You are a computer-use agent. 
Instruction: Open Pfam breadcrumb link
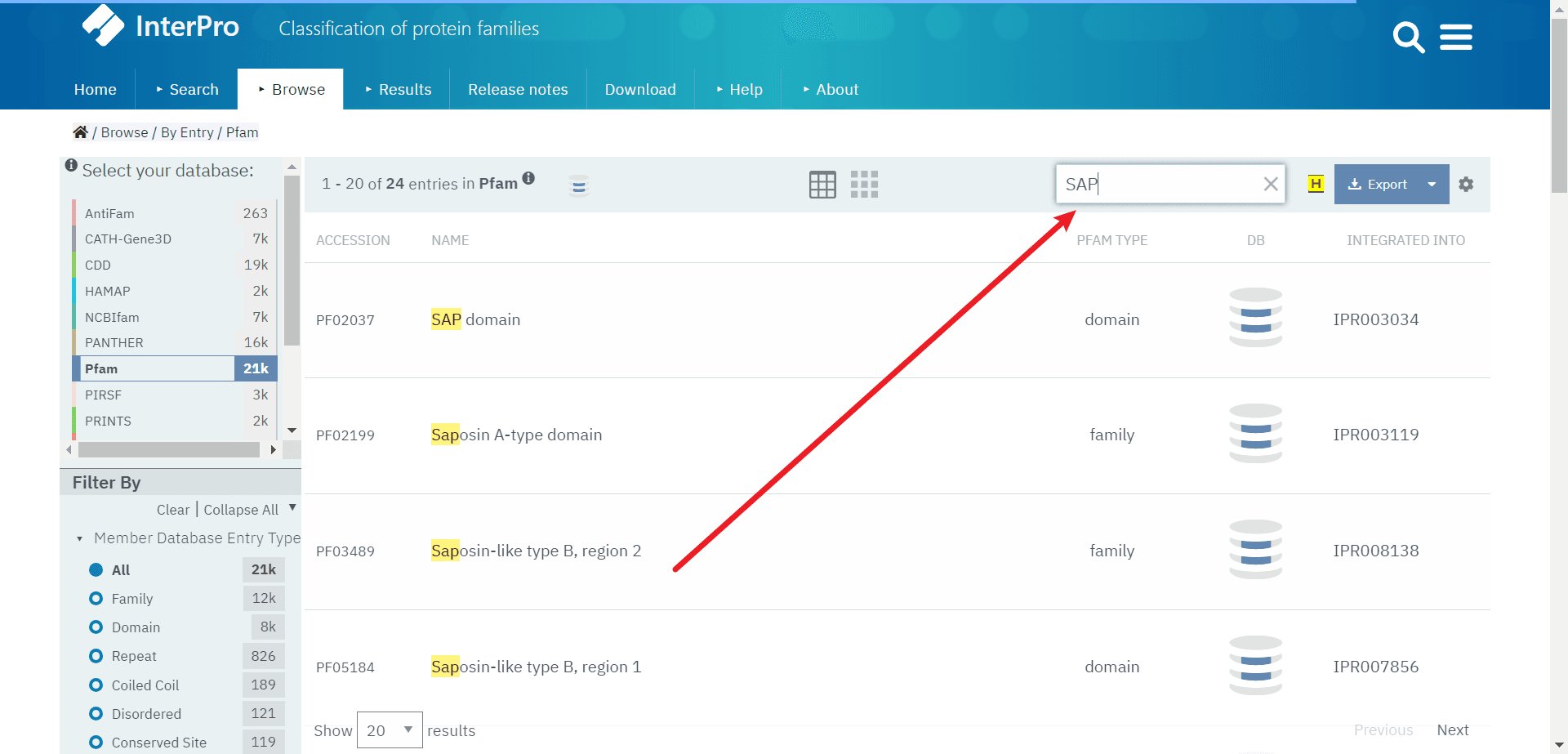click(242, 132)
